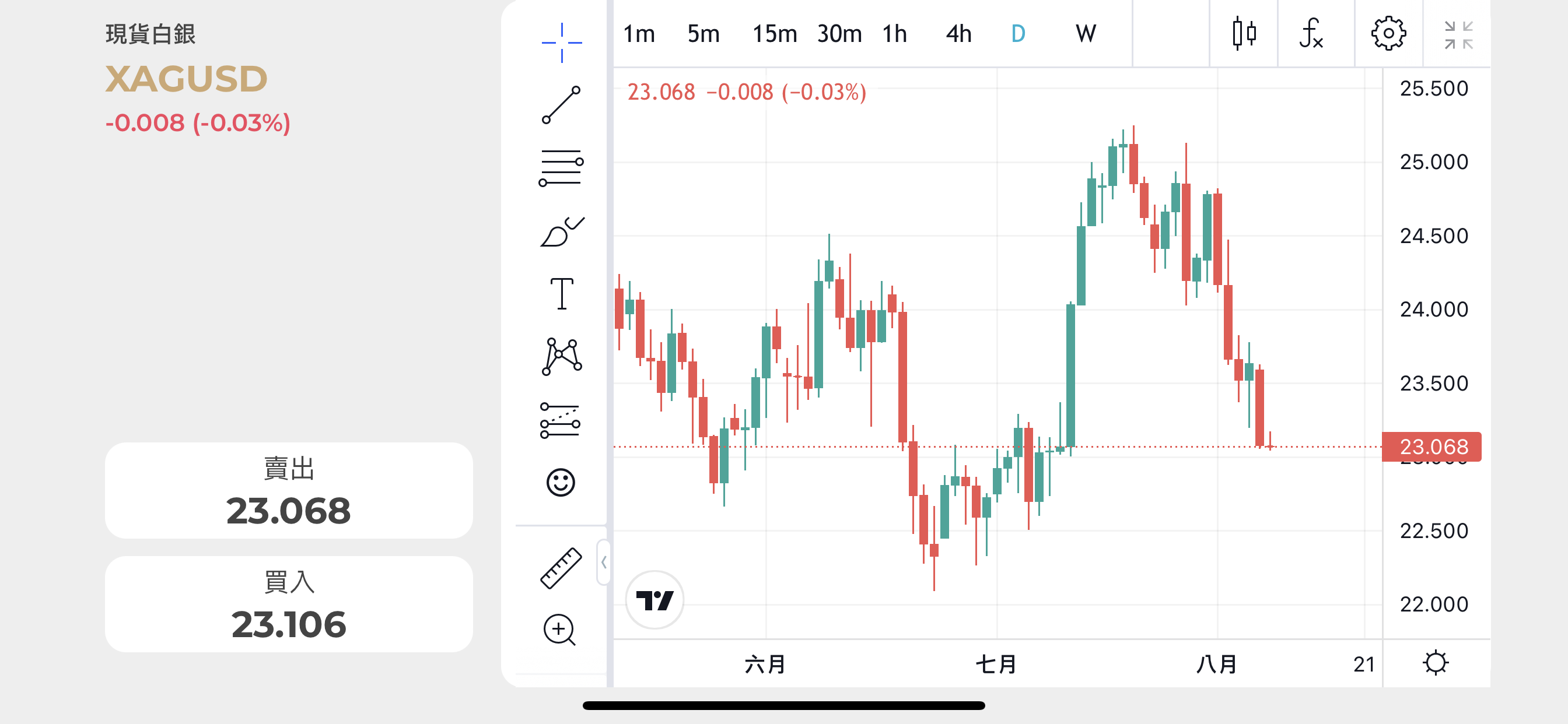Activate the zoom in tool
This screenshot has height=724, width=1568.
[x=559, y=630]
